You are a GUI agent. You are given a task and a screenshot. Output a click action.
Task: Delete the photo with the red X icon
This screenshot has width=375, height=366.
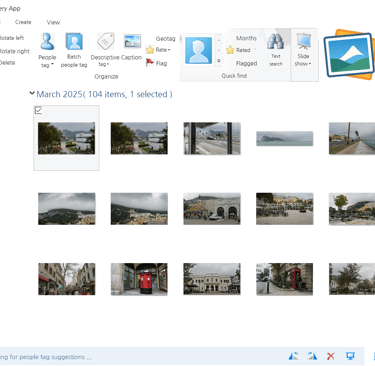pyautogui.click(x=331, y=356)
